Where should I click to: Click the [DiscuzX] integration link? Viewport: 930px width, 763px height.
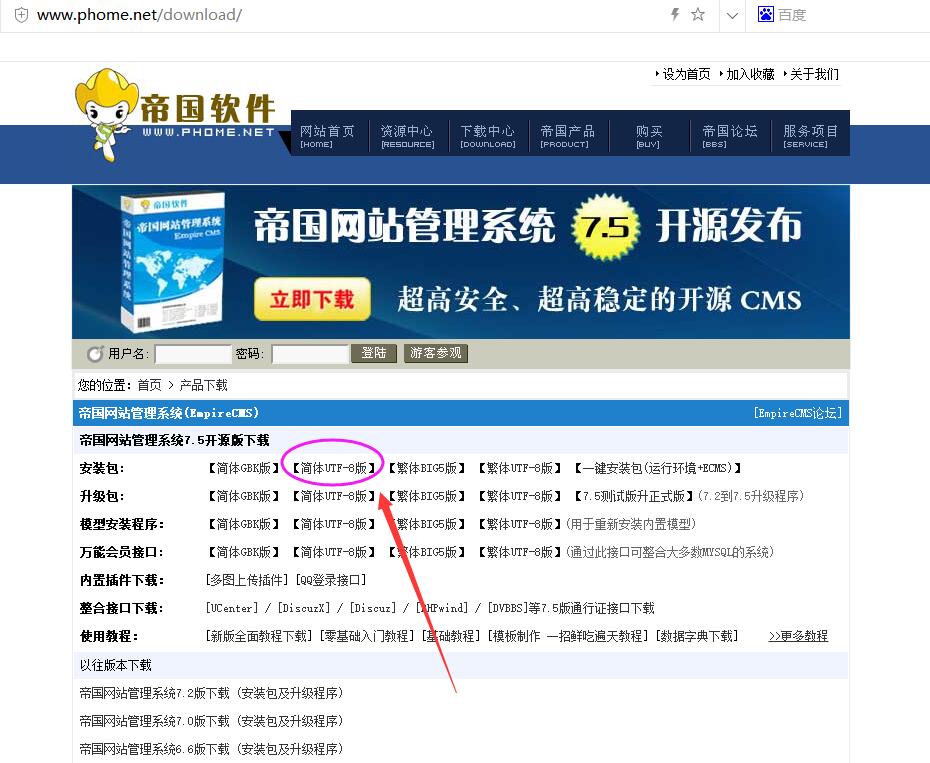point(304,608)
